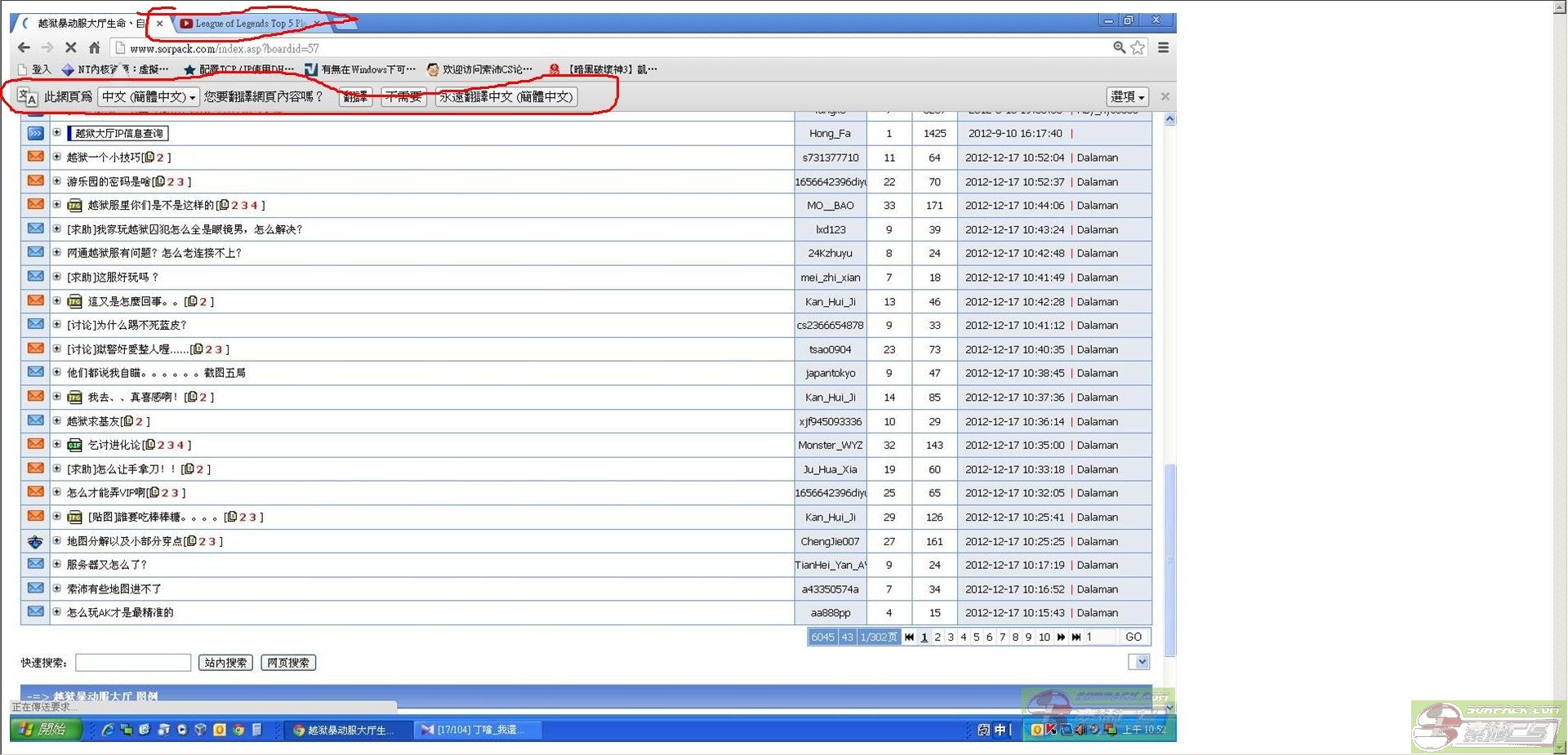Image resolution: width=1568 pixels, height=755 pixels.
Task: Click the zoom magnifier icon in address bar
Action: coord(1119,48)
